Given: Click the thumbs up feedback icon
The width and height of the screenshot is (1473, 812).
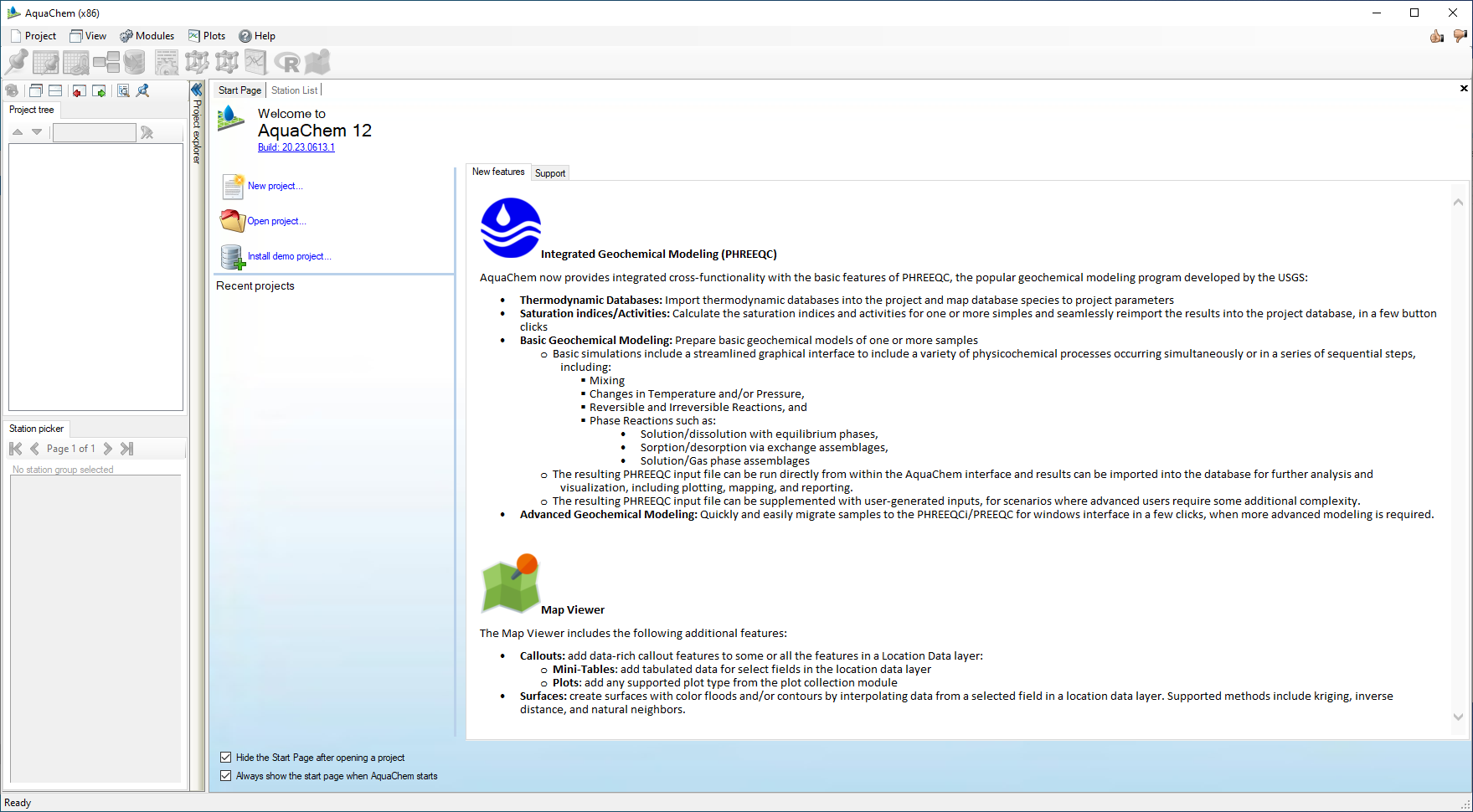Looking at the screenshot, I should click(1437, 36).
